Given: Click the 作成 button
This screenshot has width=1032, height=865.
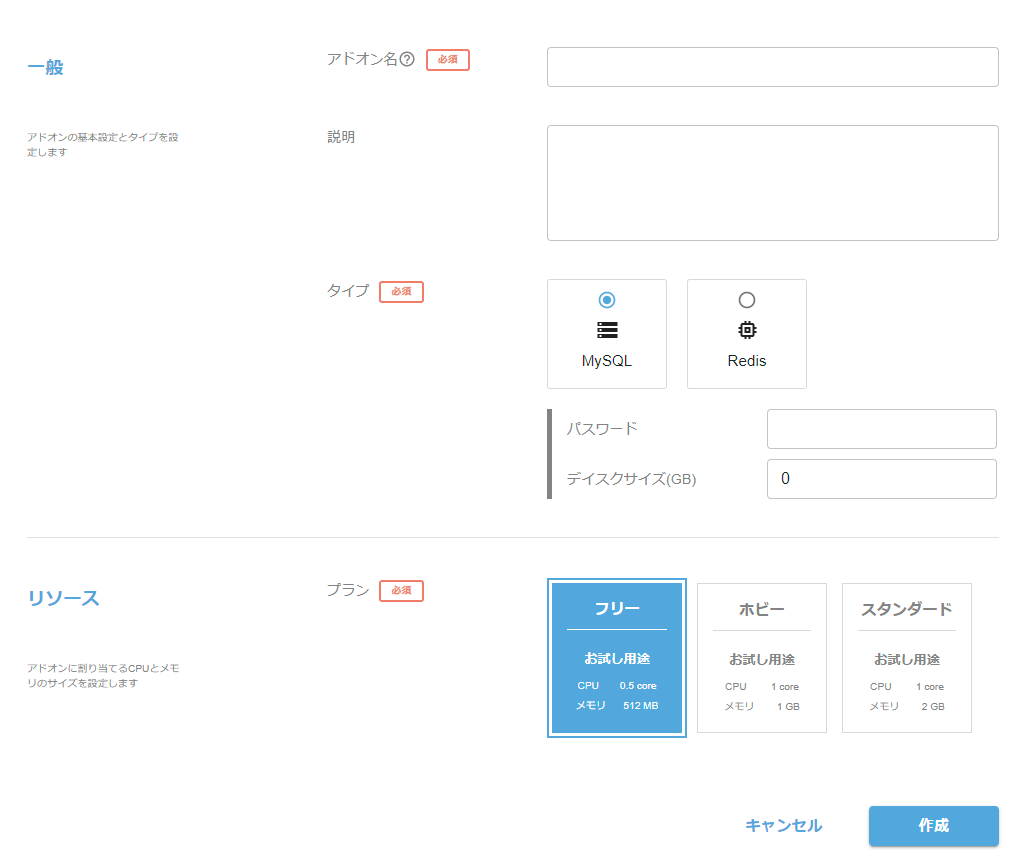Looking at the screenshot, I should coord(933,826).
